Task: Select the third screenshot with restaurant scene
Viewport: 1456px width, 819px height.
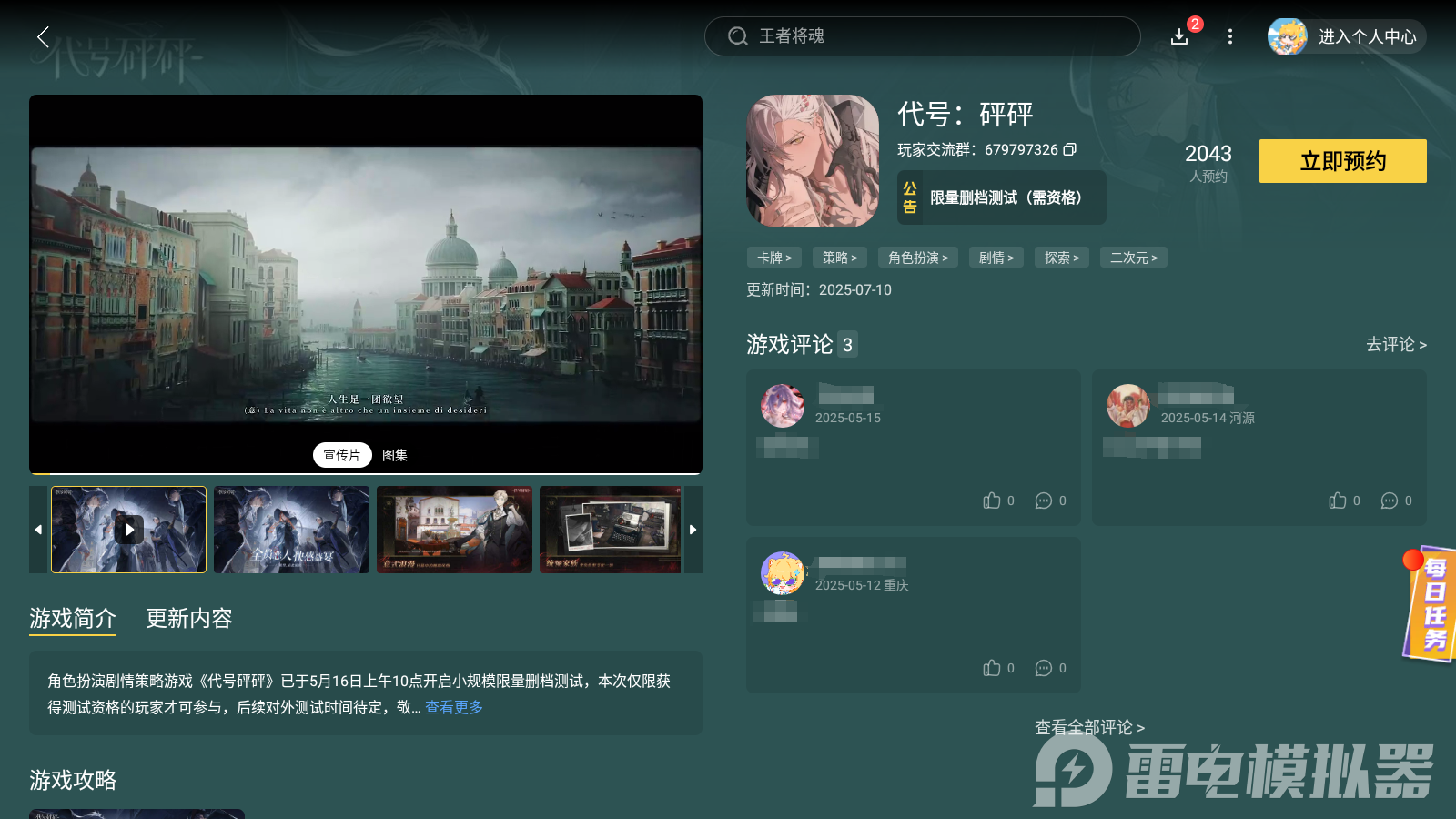Action: 454,530
